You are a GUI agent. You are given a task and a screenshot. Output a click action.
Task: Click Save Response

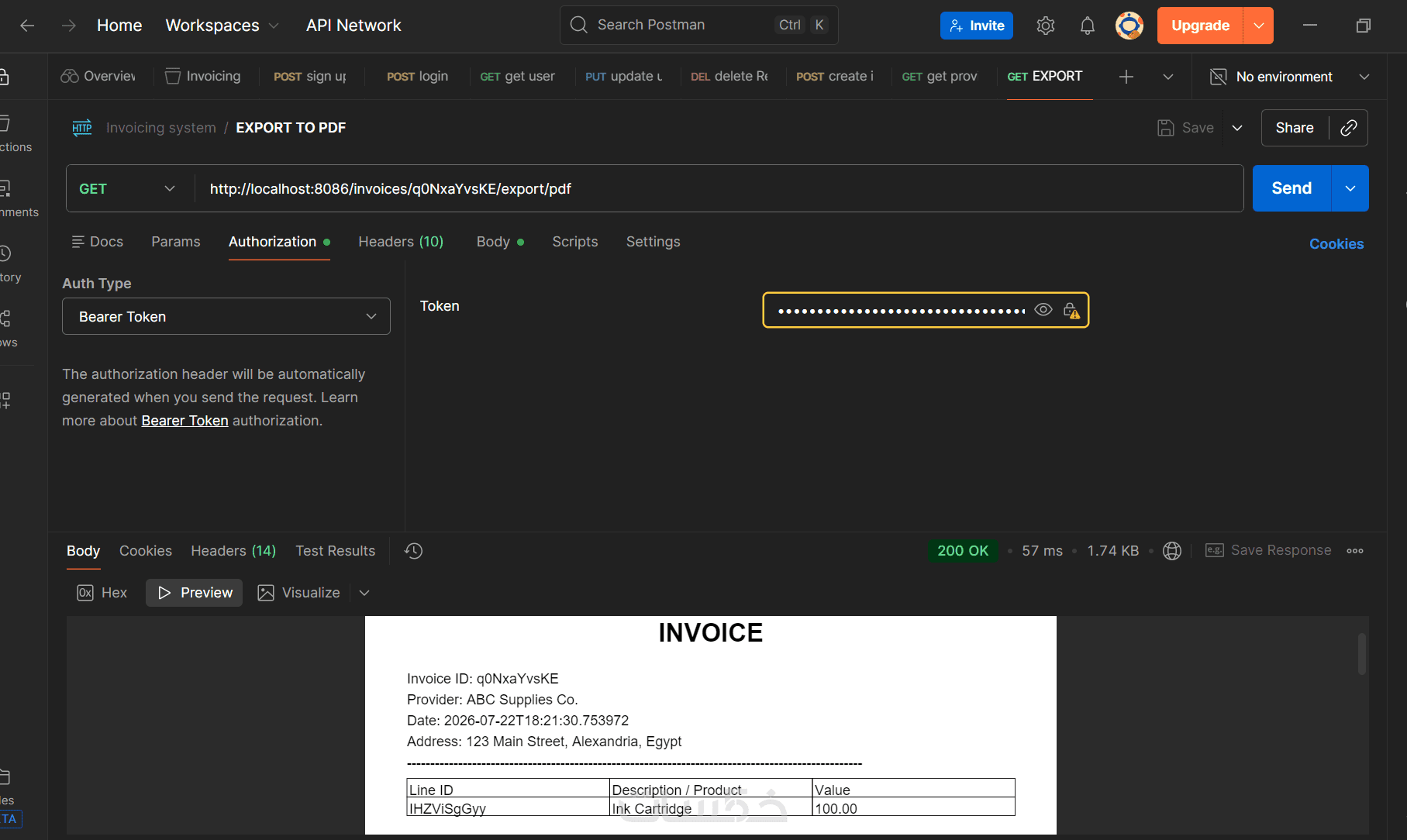point(1268,550)
